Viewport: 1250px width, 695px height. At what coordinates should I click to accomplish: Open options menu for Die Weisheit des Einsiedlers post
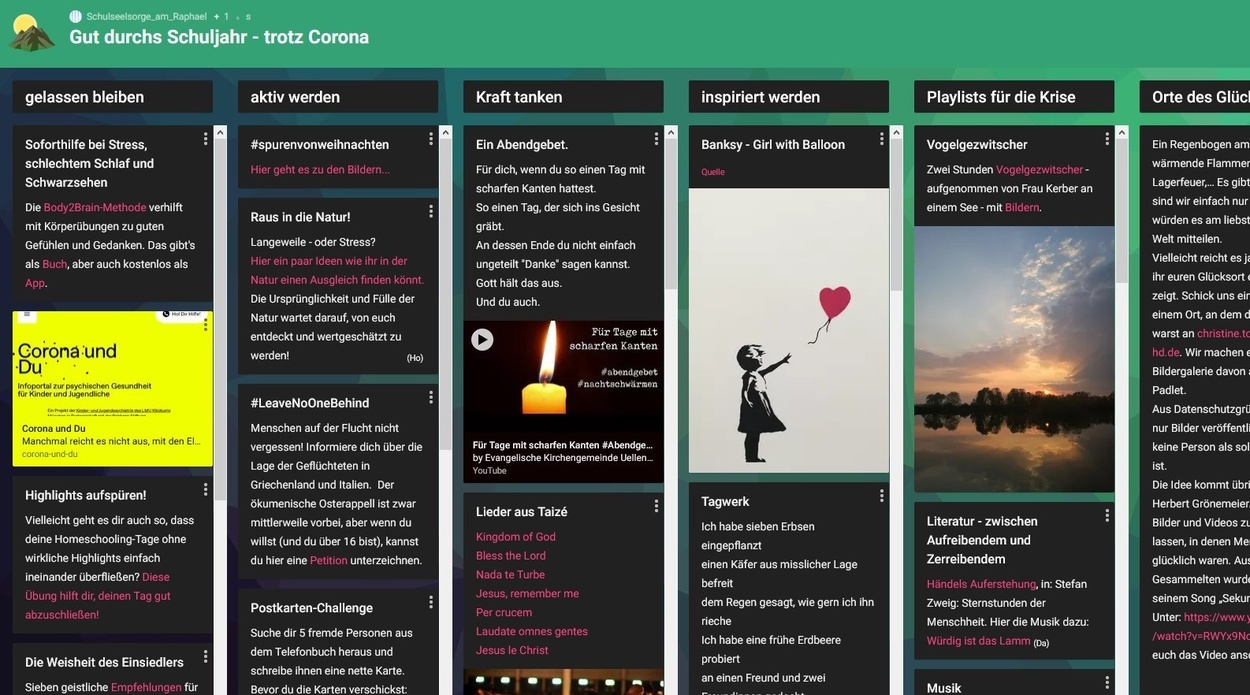pyautogui.click(x=205, y=657)
